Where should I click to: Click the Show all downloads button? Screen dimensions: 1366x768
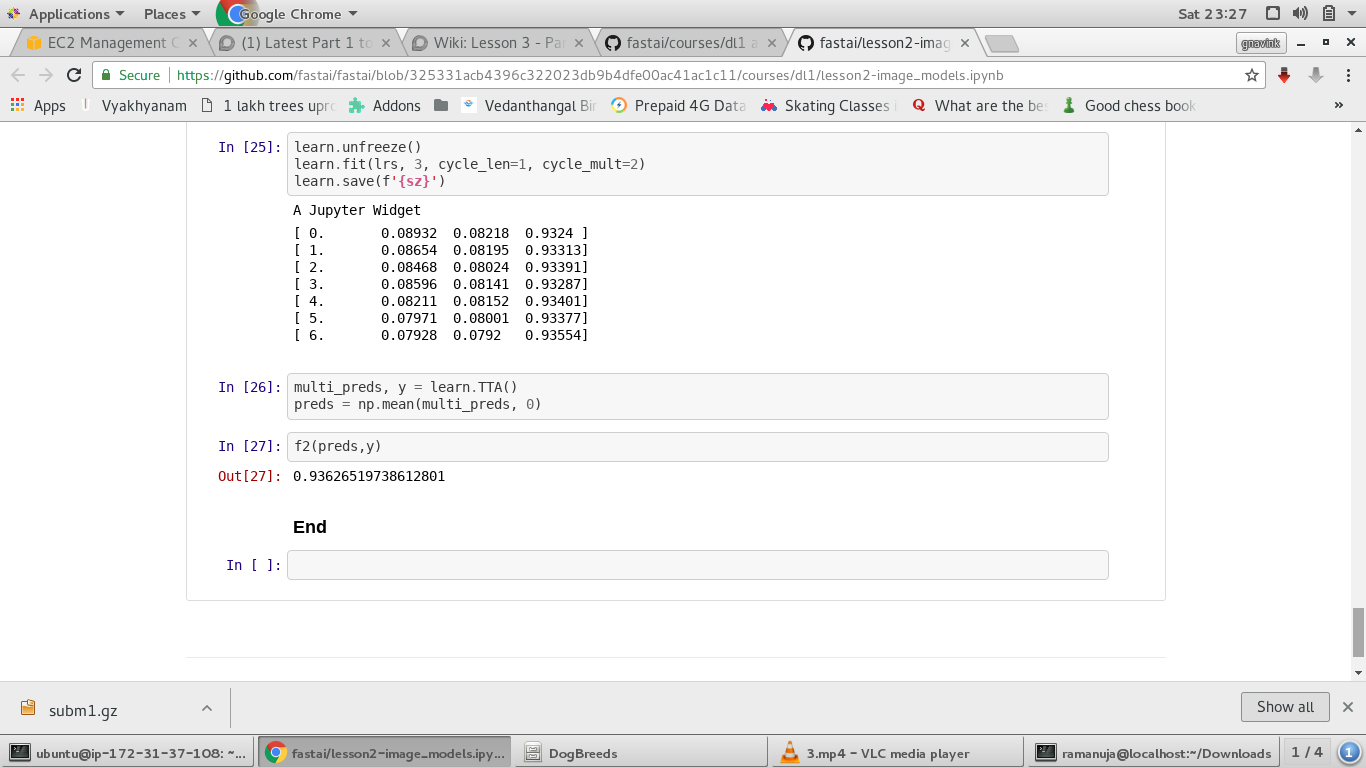[1284, 707]
